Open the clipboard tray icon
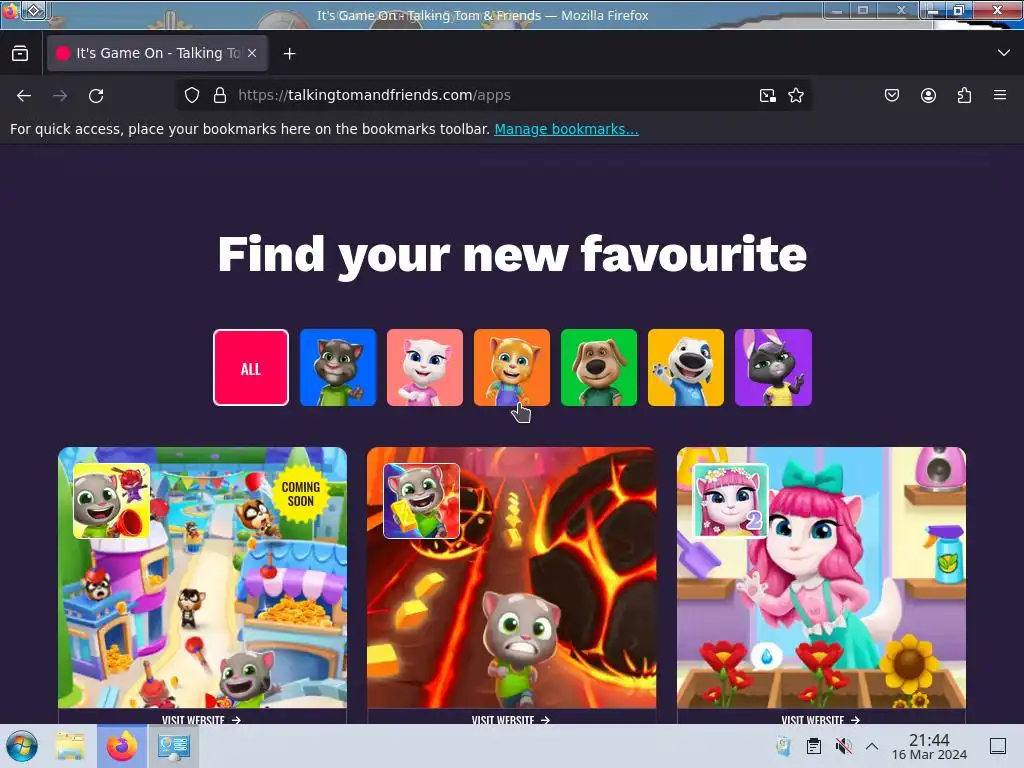Viewport: 1024px width, 768px height. click(814, 746)
